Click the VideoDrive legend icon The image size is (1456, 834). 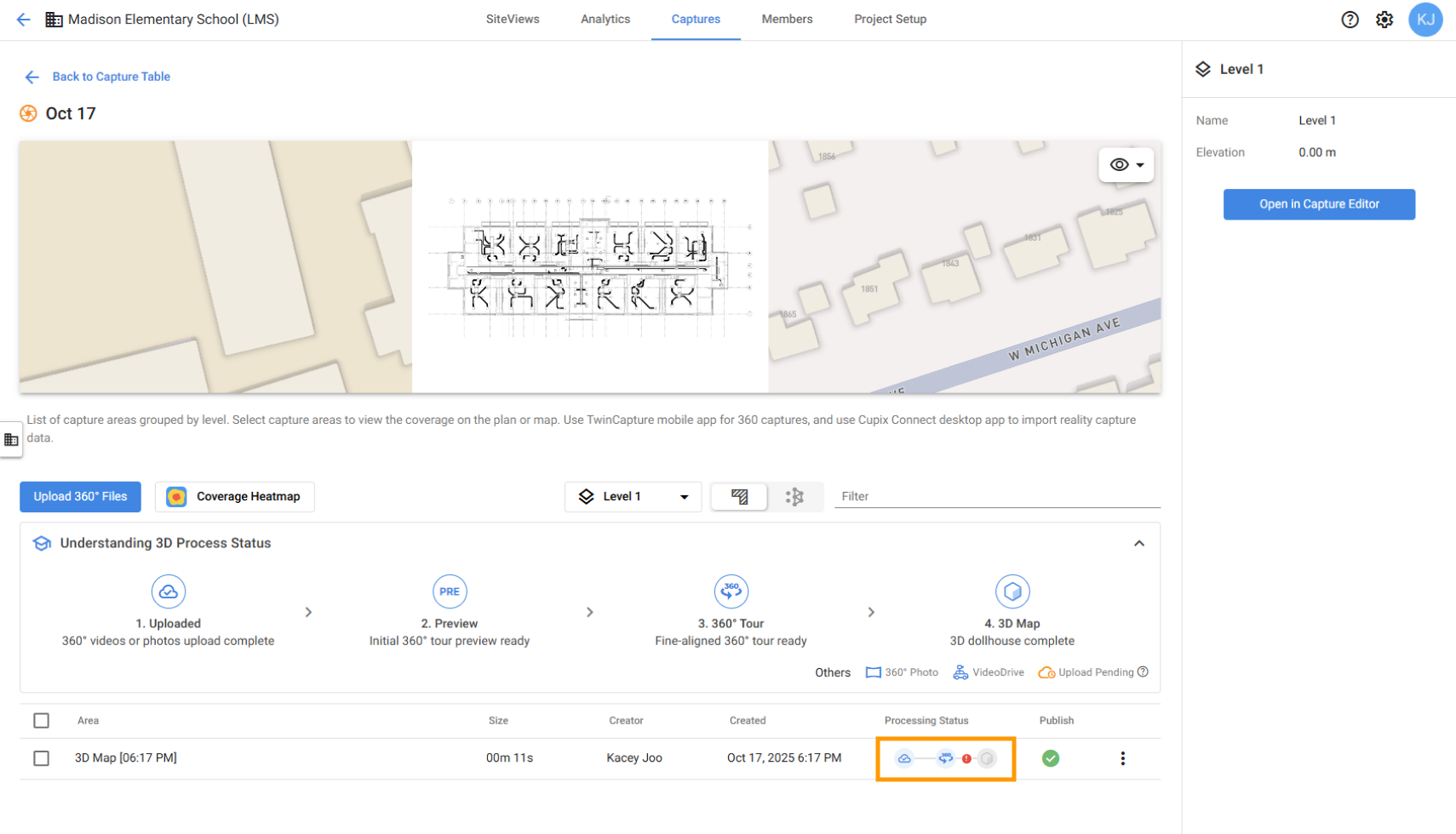point(960,672)
